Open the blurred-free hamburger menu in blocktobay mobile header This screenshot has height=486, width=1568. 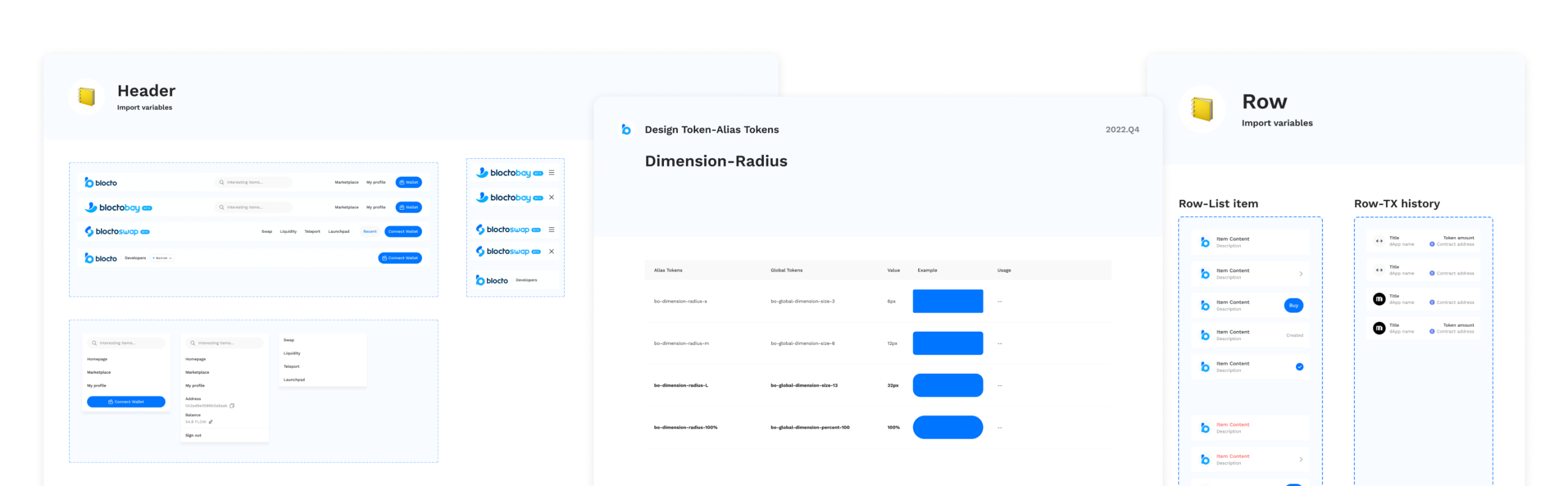(551, 173)
